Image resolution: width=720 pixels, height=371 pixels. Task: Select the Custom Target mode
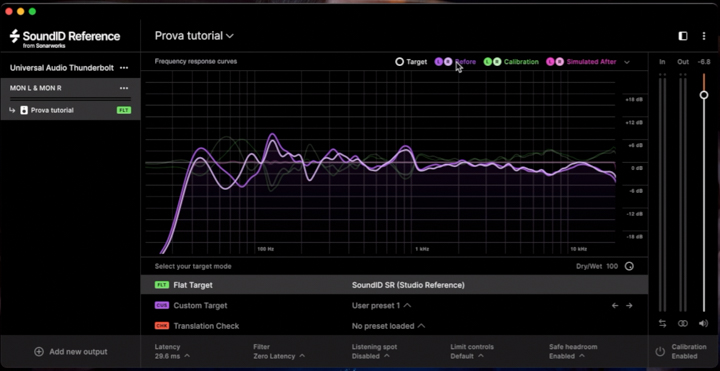394,305
